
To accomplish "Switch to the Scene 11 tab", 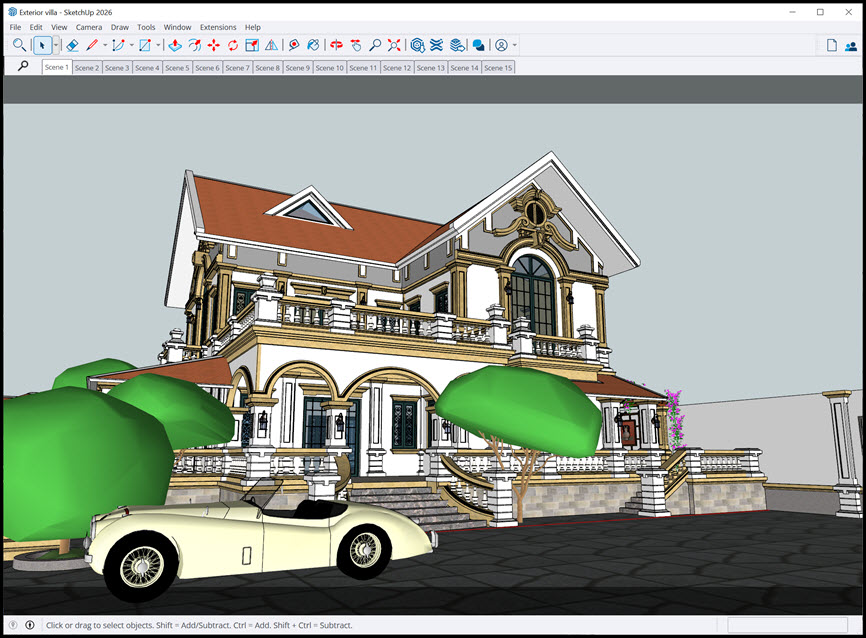I will point(363,67).
